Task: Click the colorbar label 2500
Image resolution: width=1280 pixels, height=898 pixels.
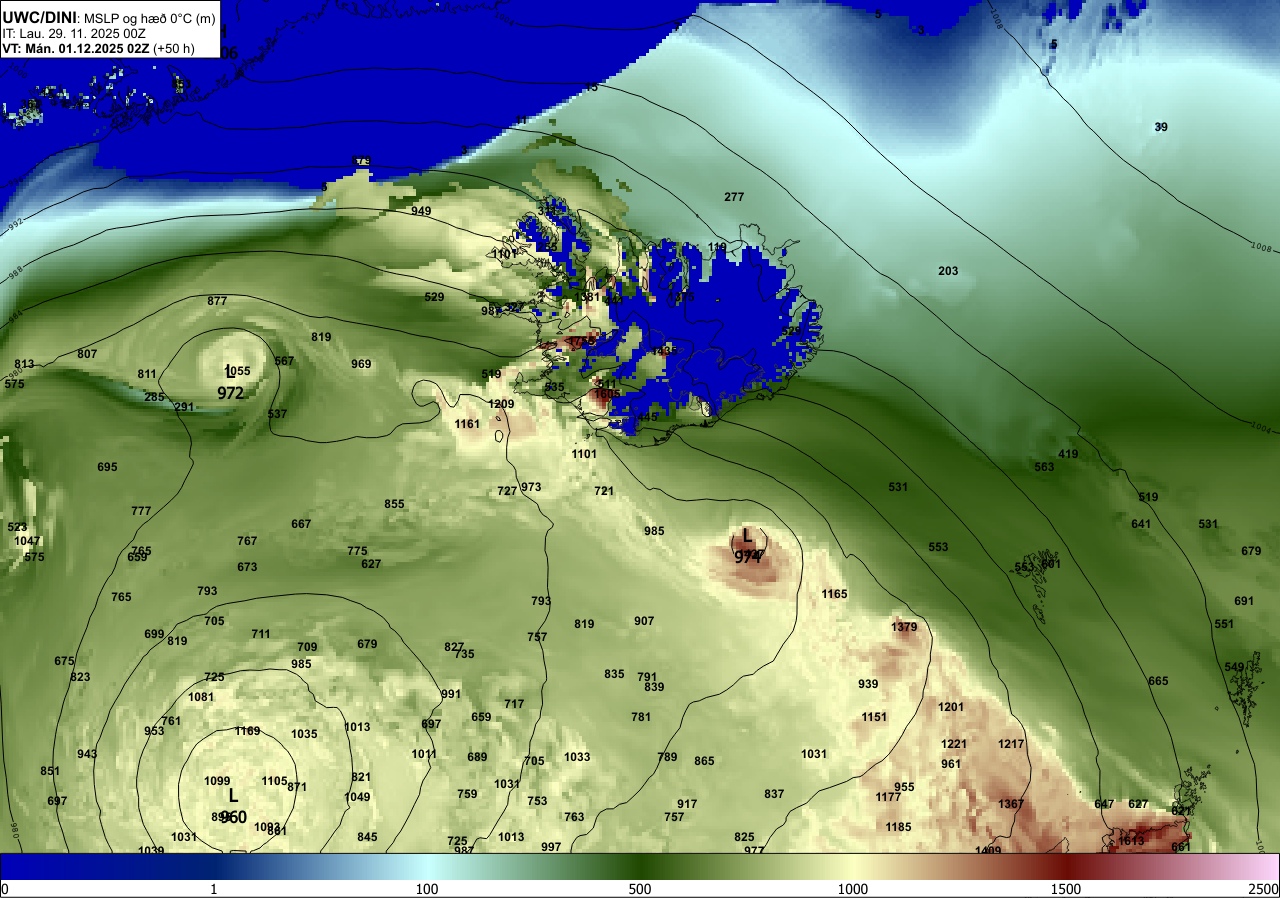Action: pos(1264,889)
